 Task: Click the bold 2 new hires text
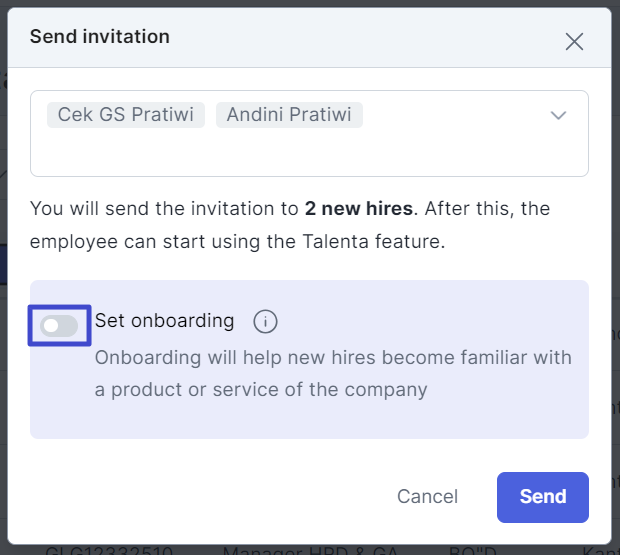pos(359,208)
